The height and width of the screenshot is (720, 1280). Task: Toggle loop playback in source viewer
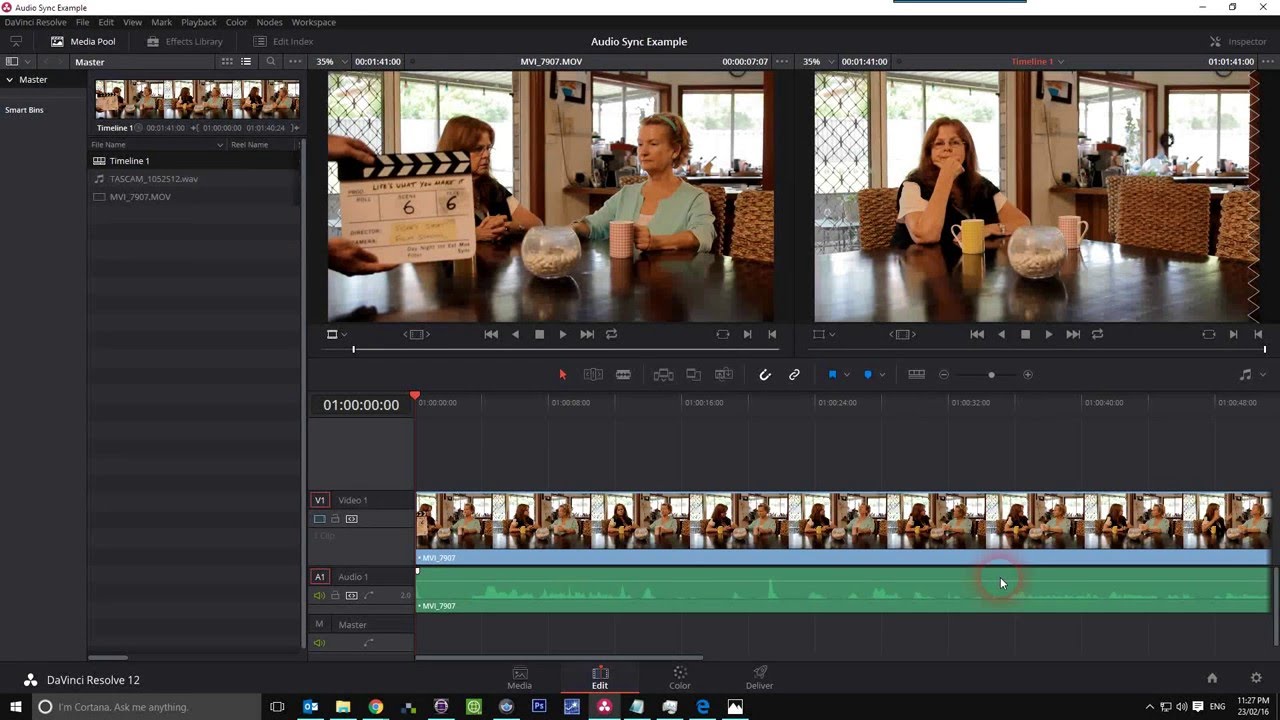tap(611, 335)
